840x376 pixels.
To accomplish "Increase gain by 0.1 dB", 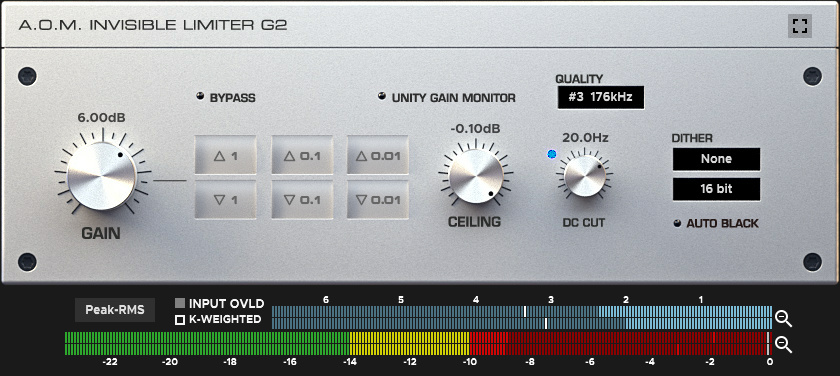I will click(x=302, y=155).
